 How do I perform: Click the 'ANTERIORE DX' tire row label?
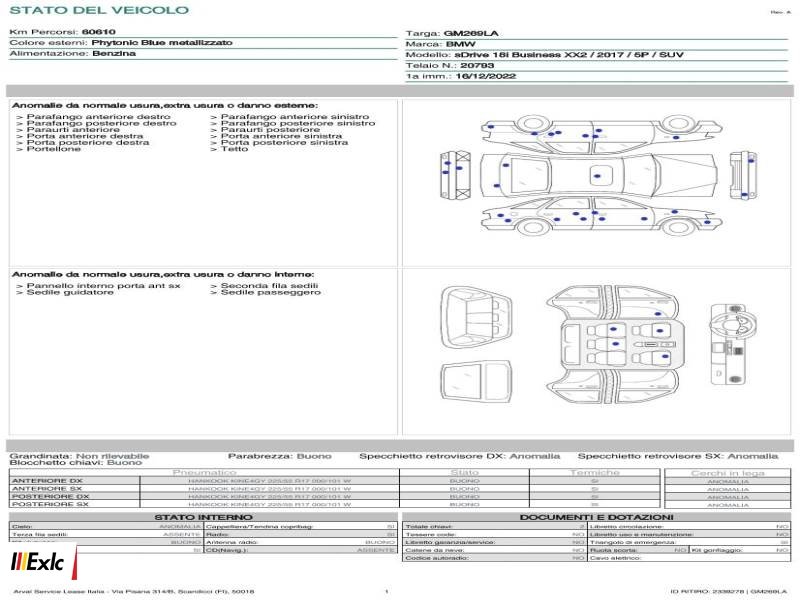pos(47,481)
